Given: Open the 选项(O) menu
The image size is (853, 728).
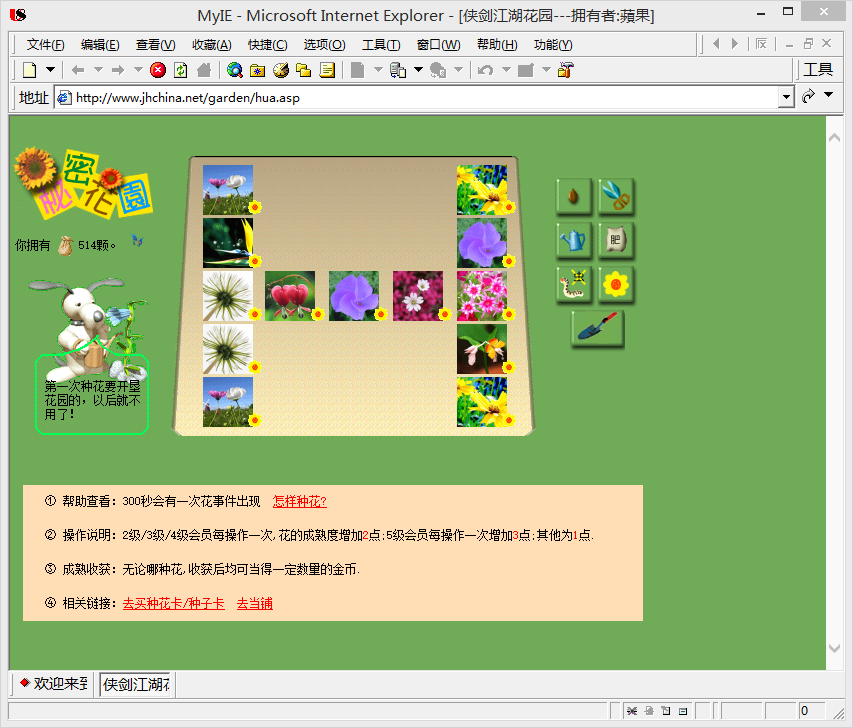Looking at the screenshot, I should [x=324, y=45].
